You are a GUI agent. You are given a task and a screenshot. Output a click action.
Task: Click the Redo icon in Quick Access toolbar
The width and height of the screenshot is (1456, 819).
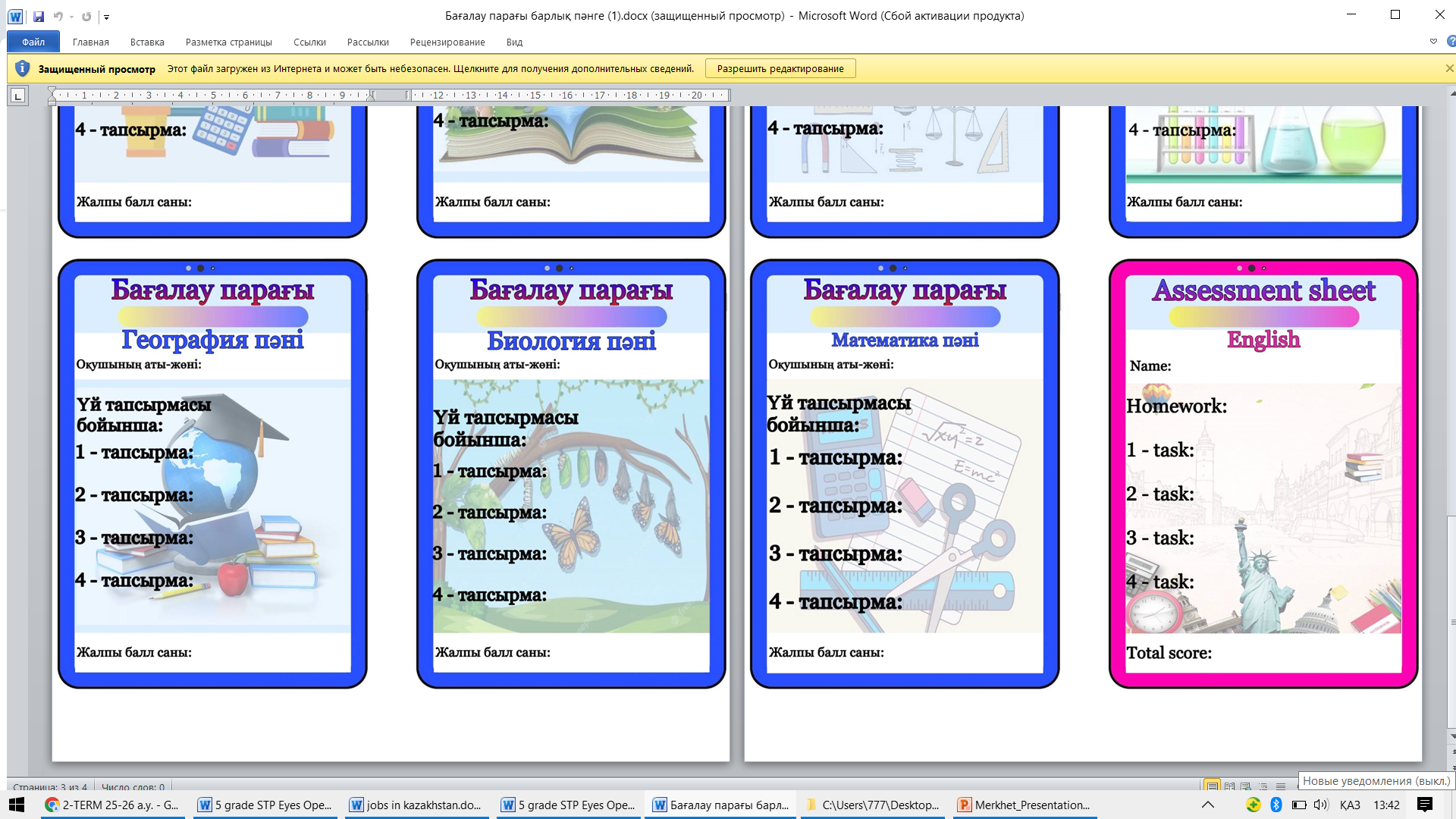(86, 16)
